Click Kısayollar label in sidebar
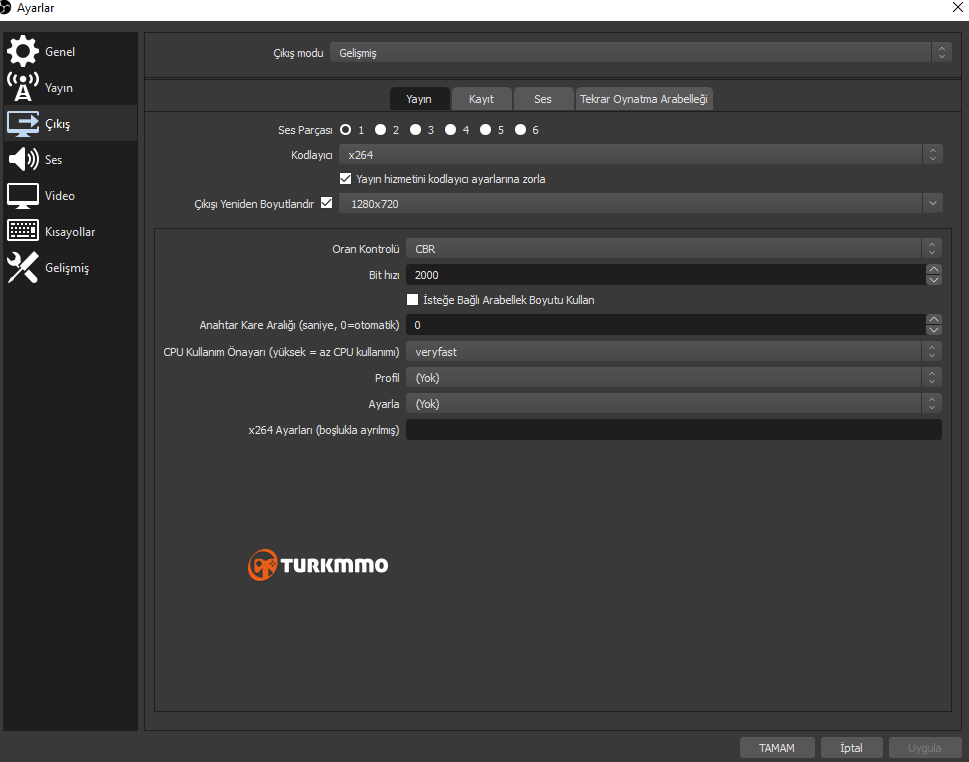The width and height of the screenshot is (969, 762). click(x=70, y=232)
